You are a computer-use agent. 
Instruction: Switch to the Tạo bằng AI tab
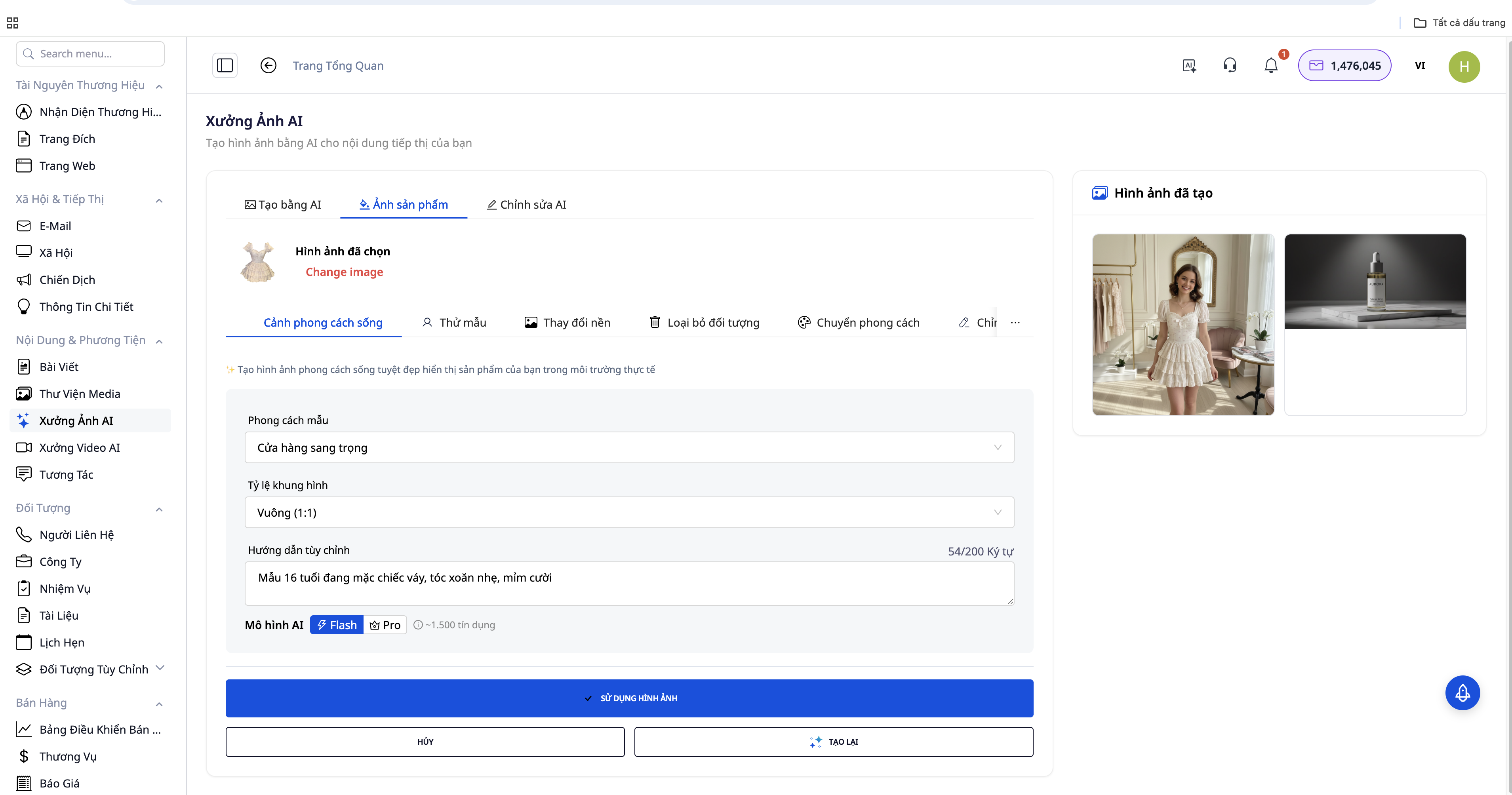[x=283, y=205]
